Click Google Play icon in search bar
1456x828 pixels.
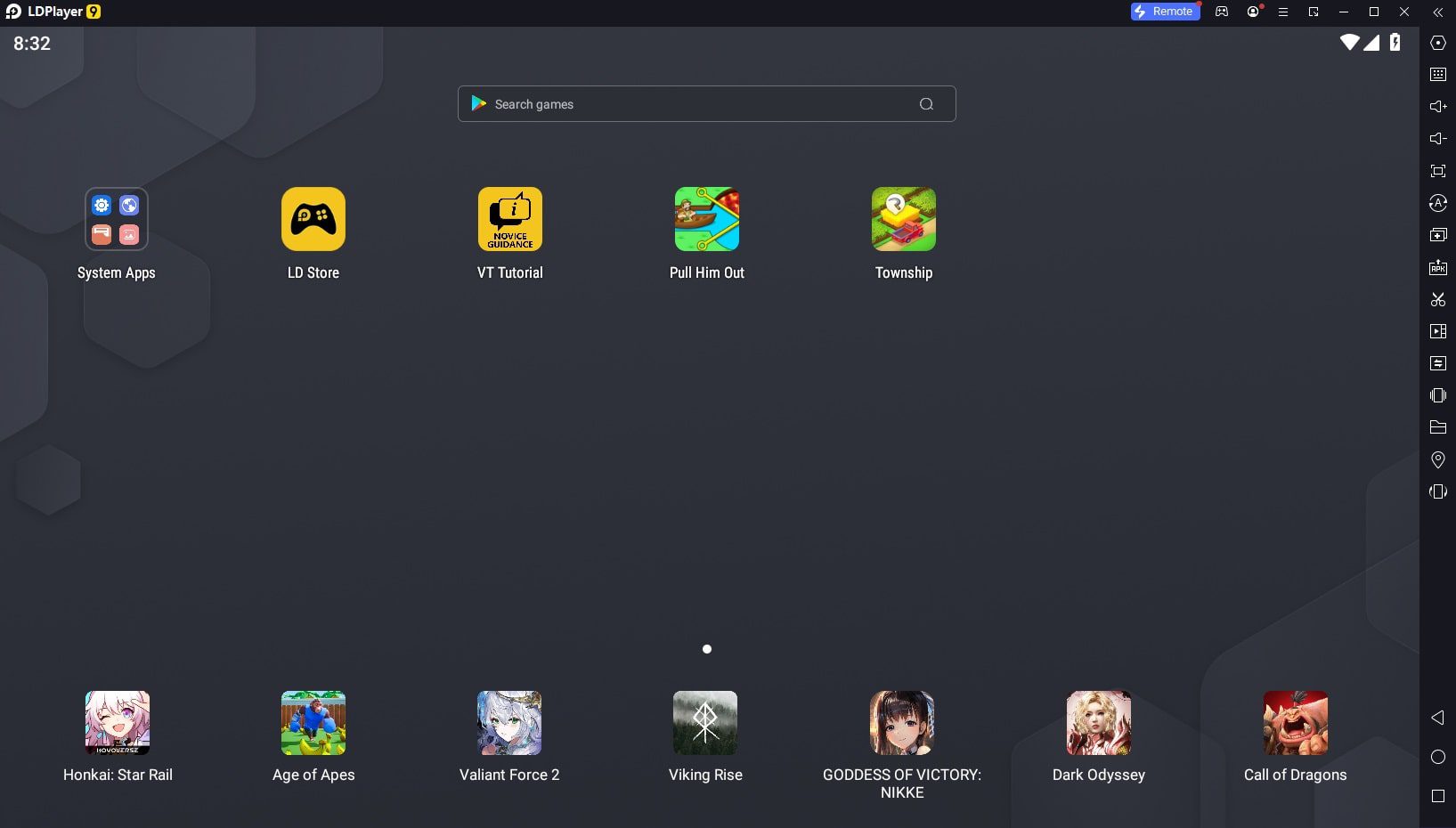coord(478,103)
